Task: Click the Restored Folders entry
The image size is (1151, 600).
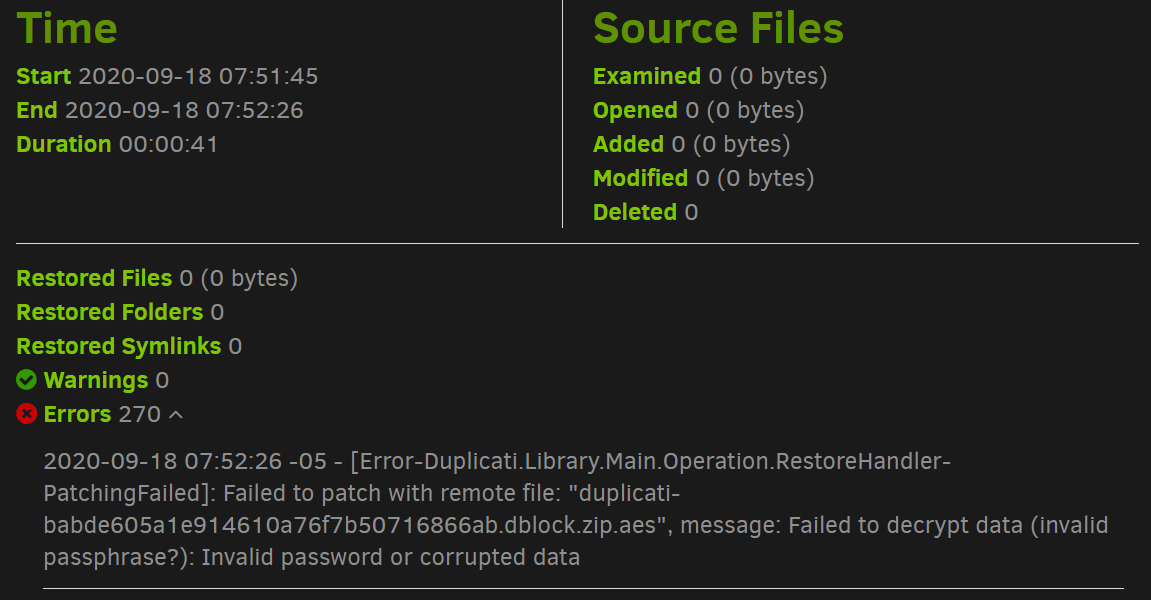Action: (x=120, y=312)
